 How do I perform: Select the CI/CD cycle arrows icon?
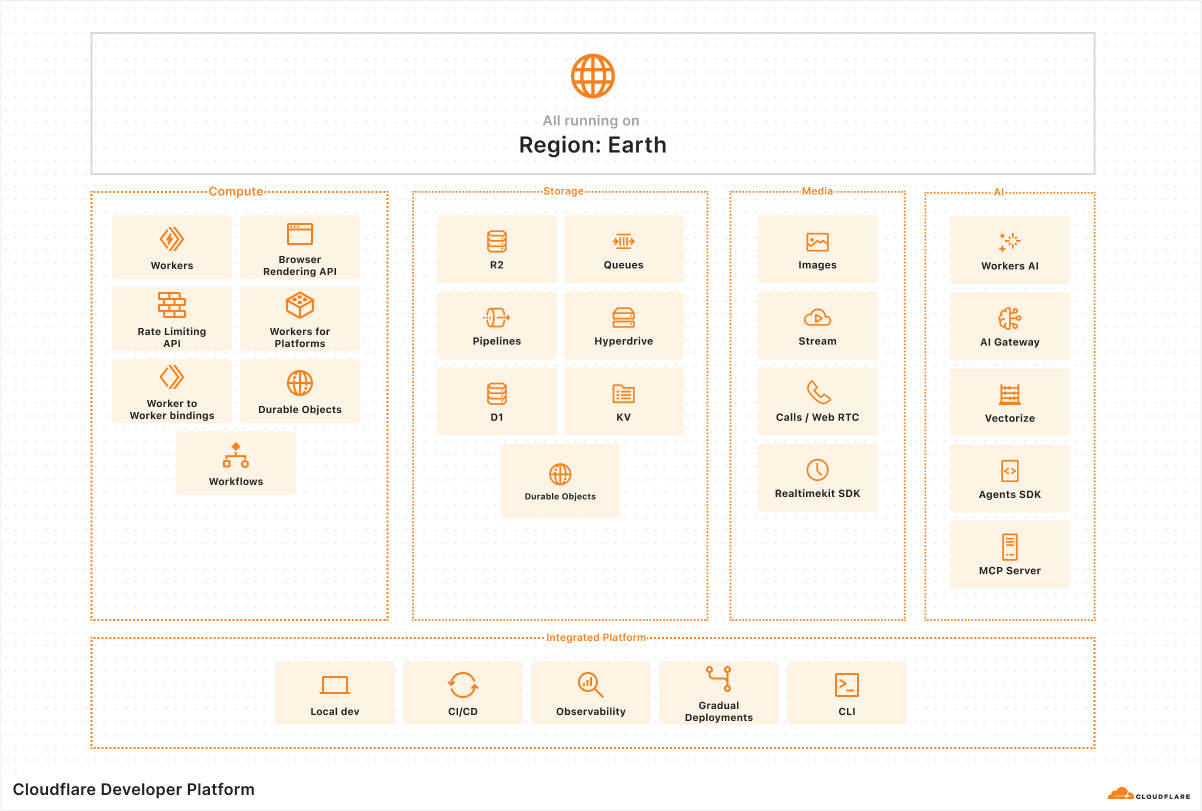click(463, 685)
